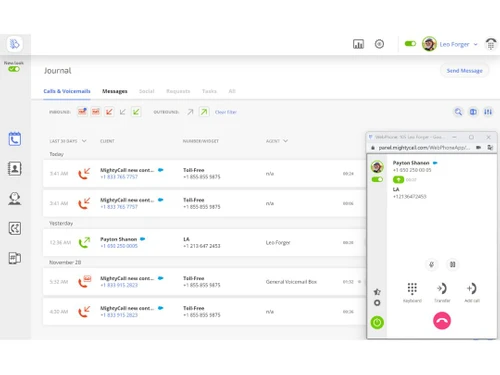Image resolution: width=500 pixels, height=375 pixels.
Task: Open the journal search magnifier icon
Action: click(458, 112)
